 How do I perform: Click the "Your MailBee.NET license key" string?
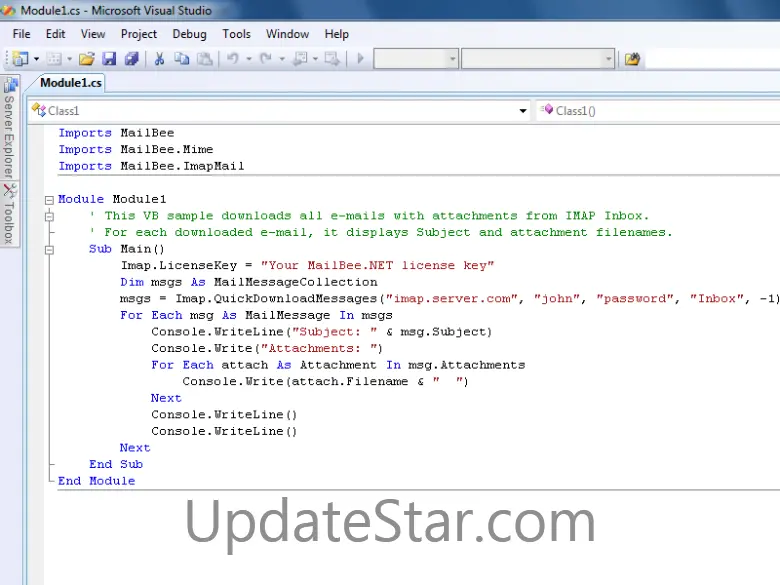coord(377,265)
